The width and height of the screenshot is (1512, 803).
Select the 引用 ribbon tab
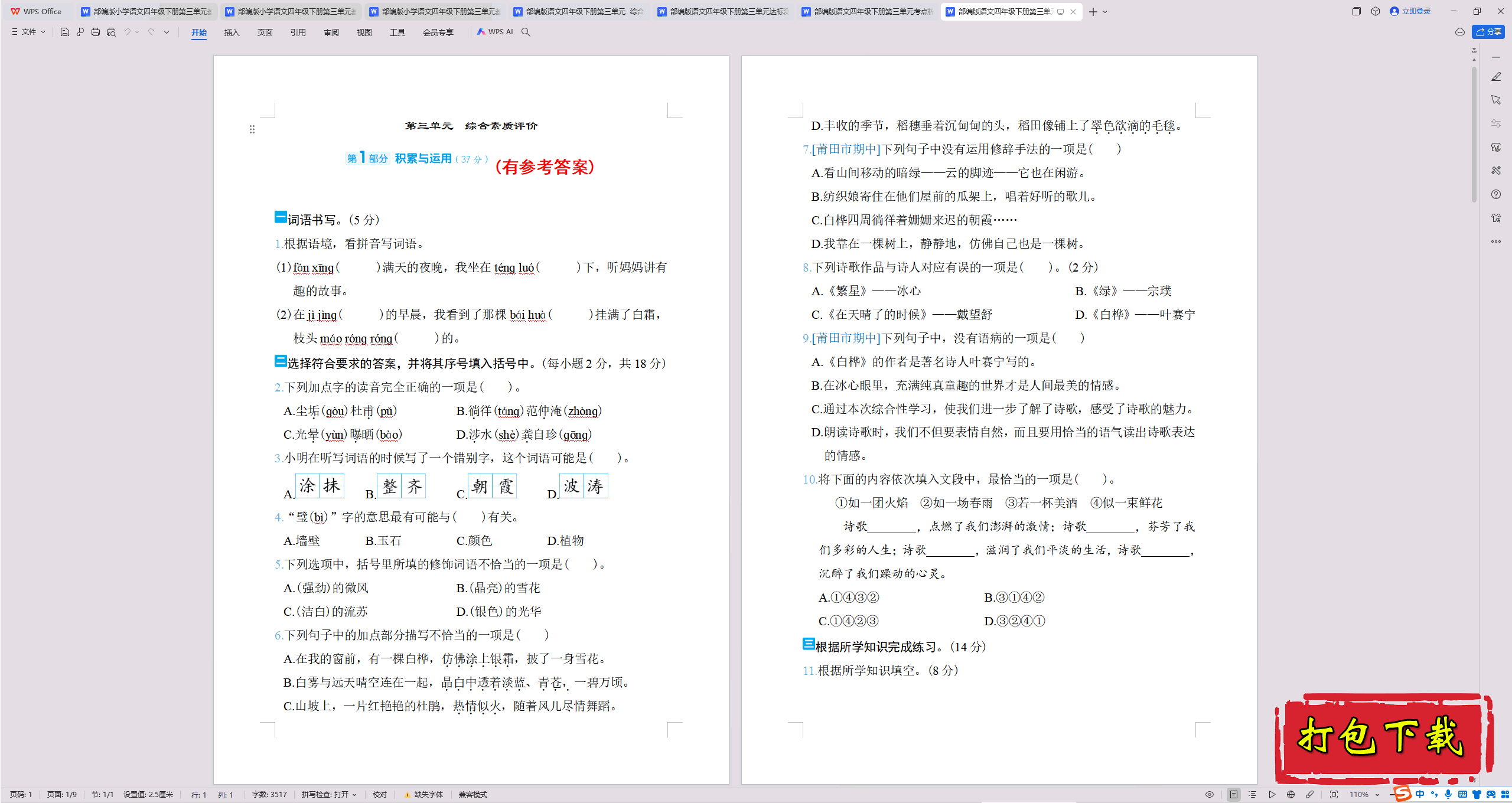coord(298,32)
